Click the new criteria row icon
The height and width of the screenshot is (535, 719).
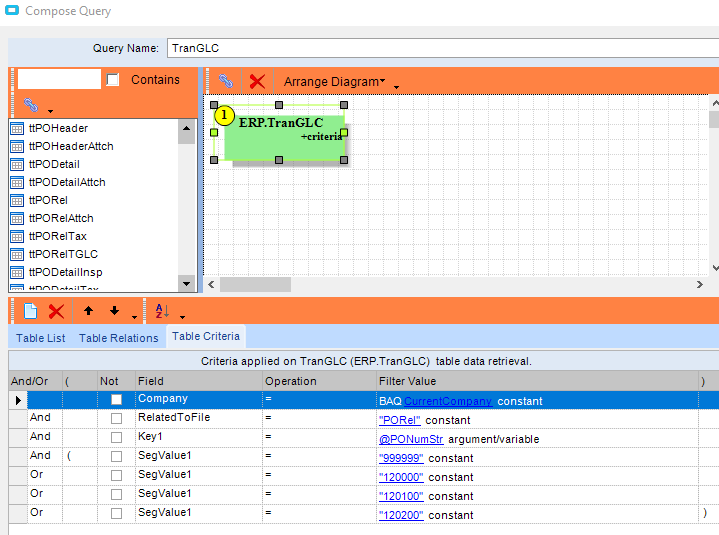[x=30, y=312]
